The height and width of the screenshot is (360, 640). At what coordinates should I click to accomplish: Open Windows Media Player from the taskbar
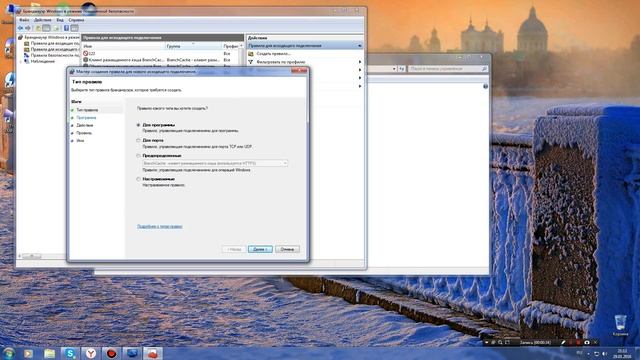(28, 353)
